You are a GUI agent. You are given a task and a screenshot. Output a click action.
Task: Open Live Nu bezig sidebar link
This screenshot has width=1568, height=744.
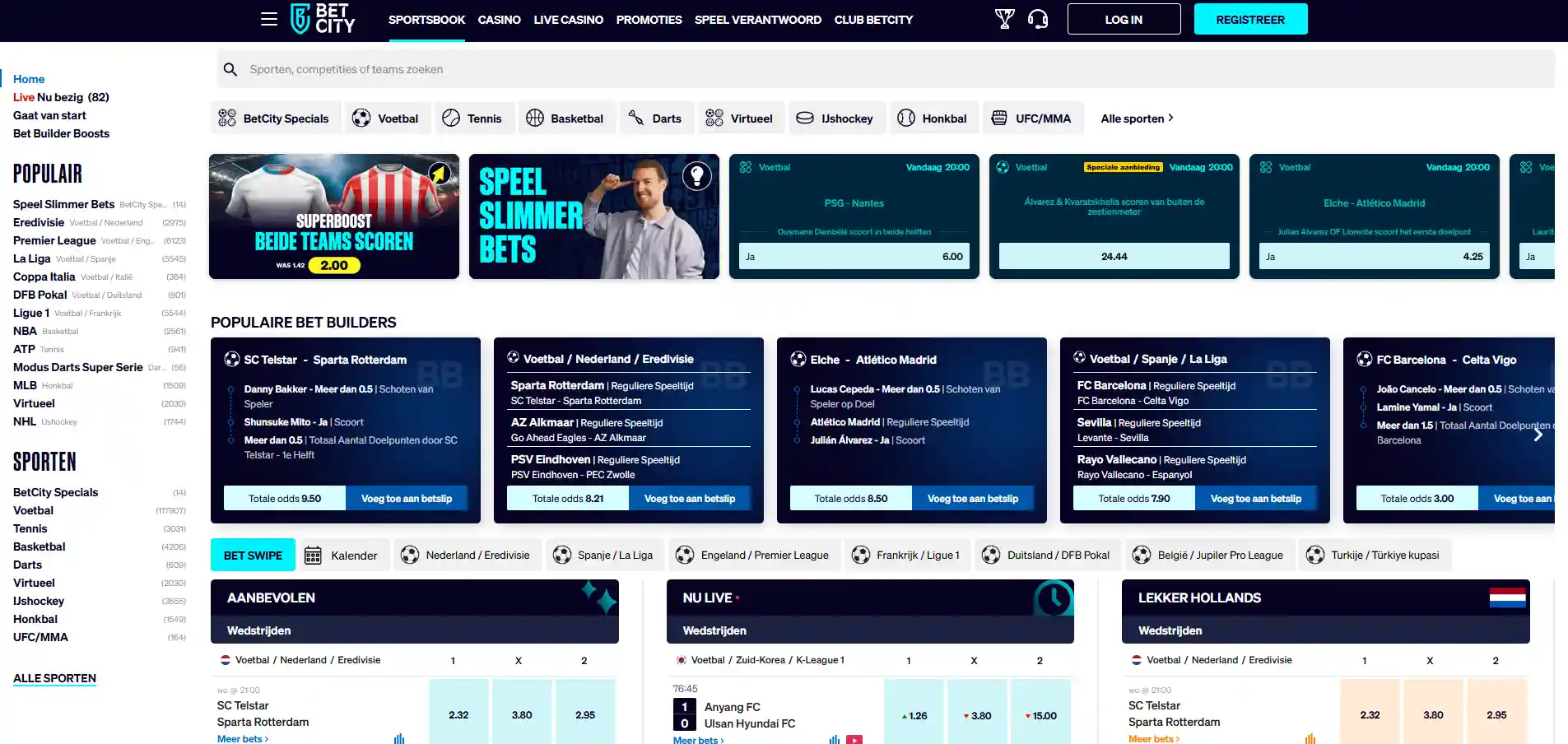click(61, 97)
